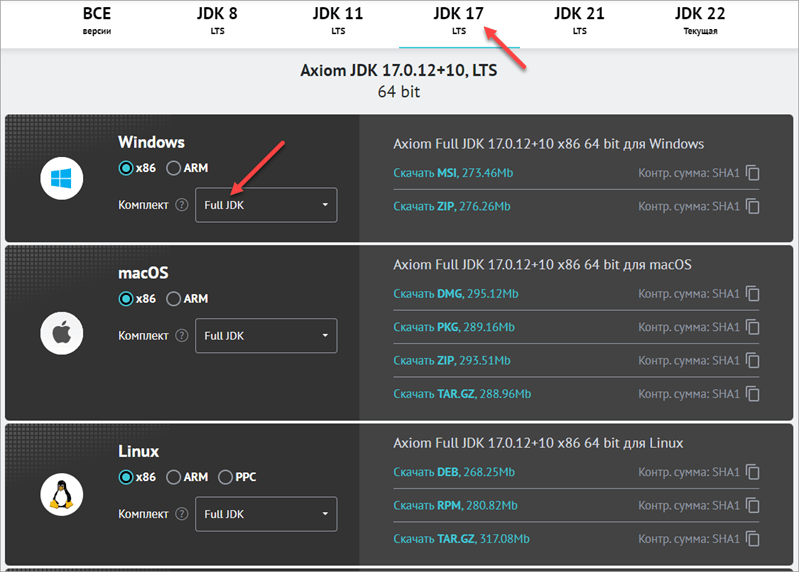Open the ВСЕ версии tab
799x572 pixels.
tap(97, 21)
